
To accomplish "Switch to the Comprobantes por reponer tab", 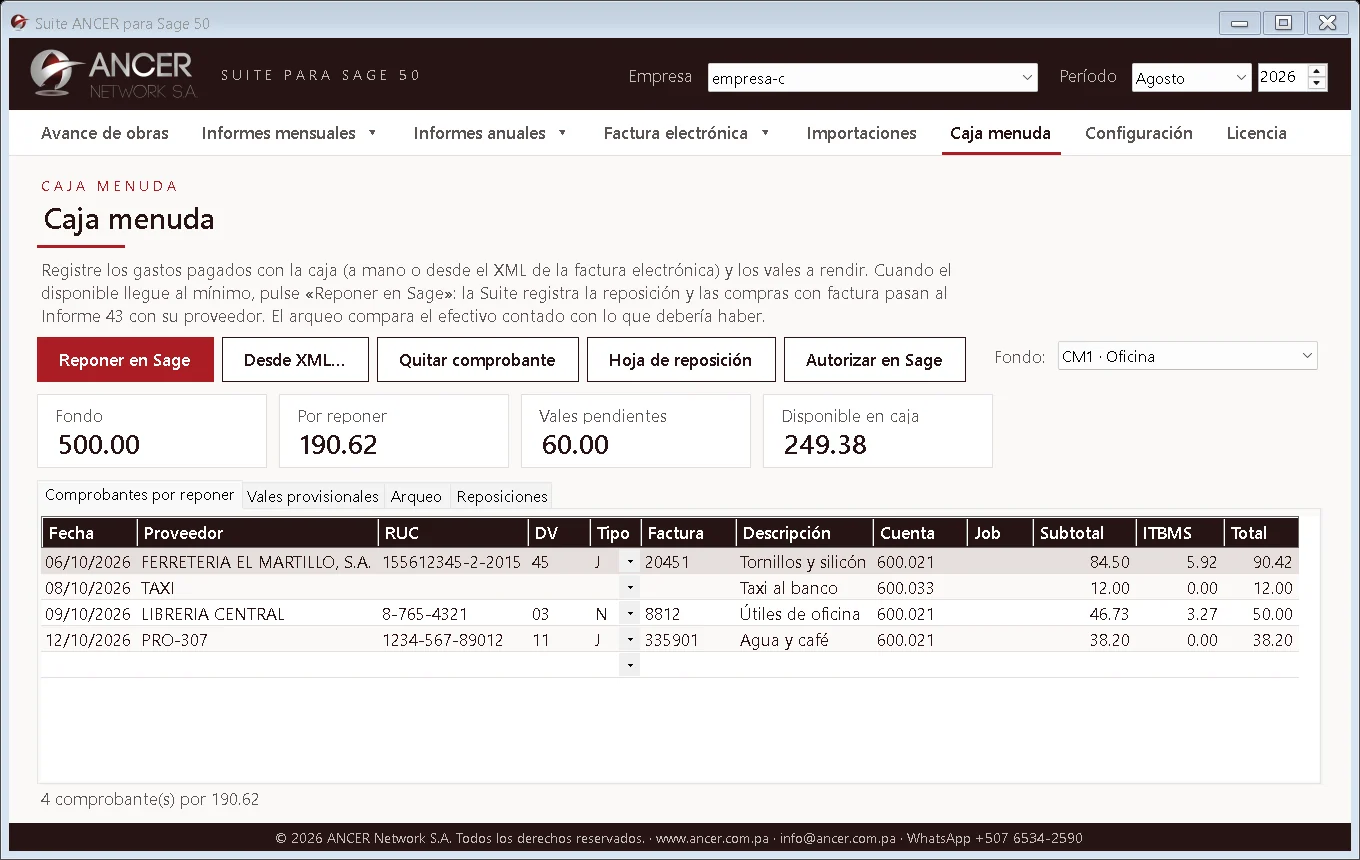I will tap(140, 495).
